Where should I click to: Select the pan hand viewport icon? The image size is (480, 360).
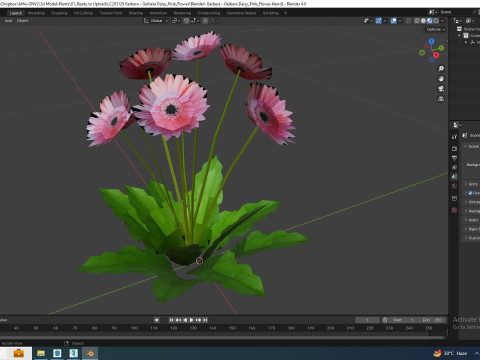coord(441,79)
